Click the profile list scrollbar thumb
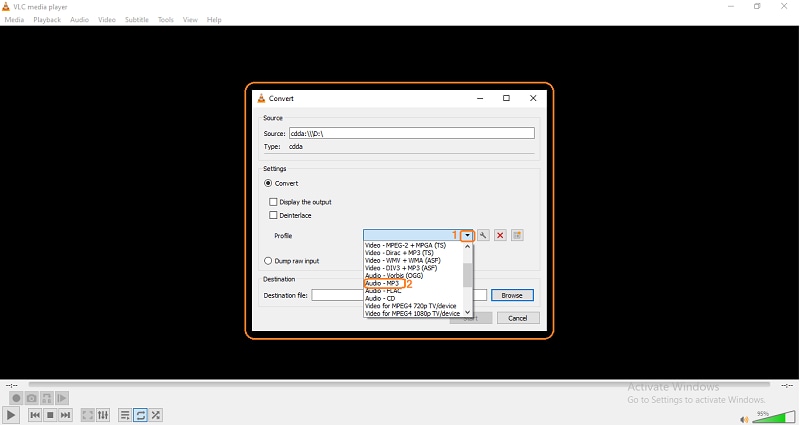The height and width of the screenshot is (425, 800). (x=467, y=275)
